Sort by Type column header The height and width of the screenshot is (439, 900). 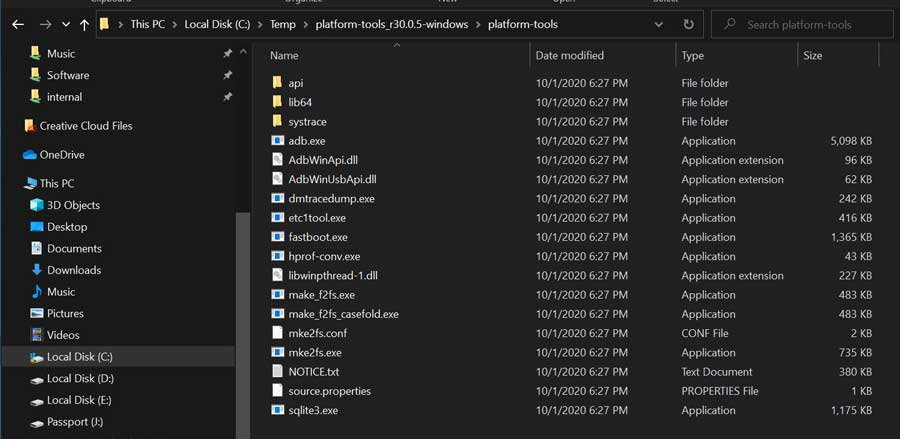pyautogui.click(x=693, y=56)
